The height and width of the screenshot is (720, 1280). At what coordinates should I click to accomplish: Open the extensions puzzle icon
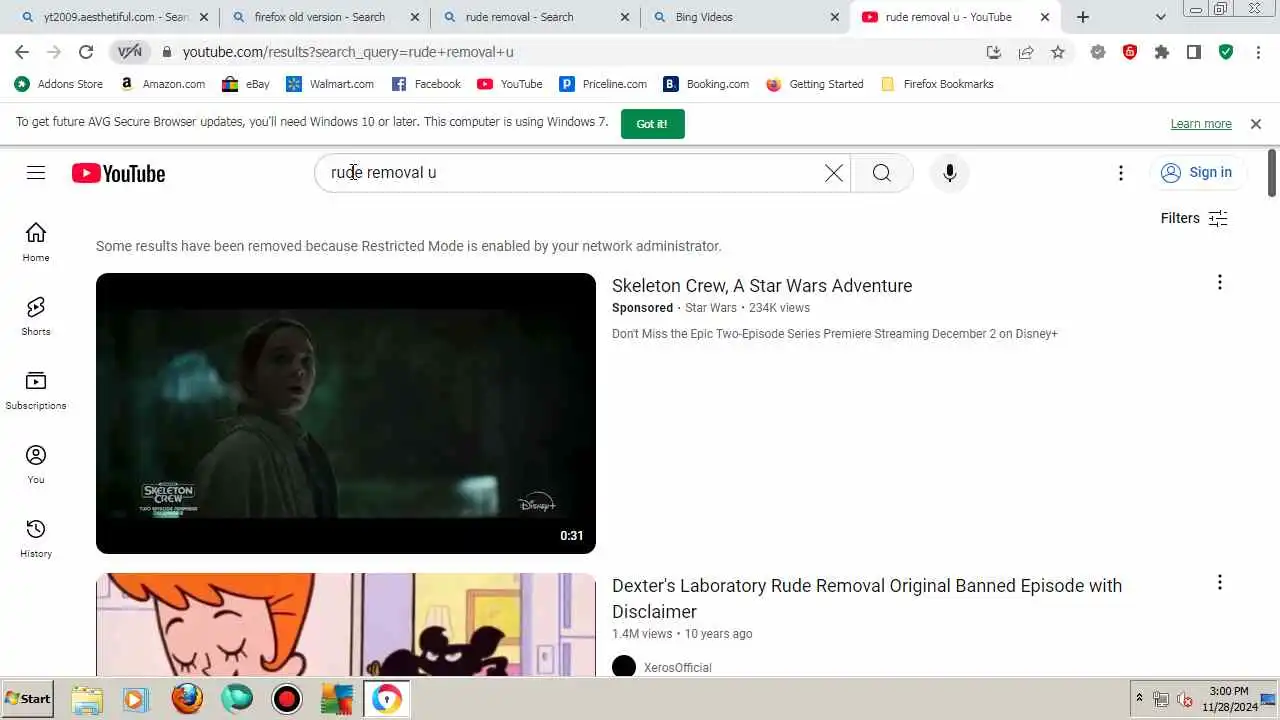(x=1162, y=52)
